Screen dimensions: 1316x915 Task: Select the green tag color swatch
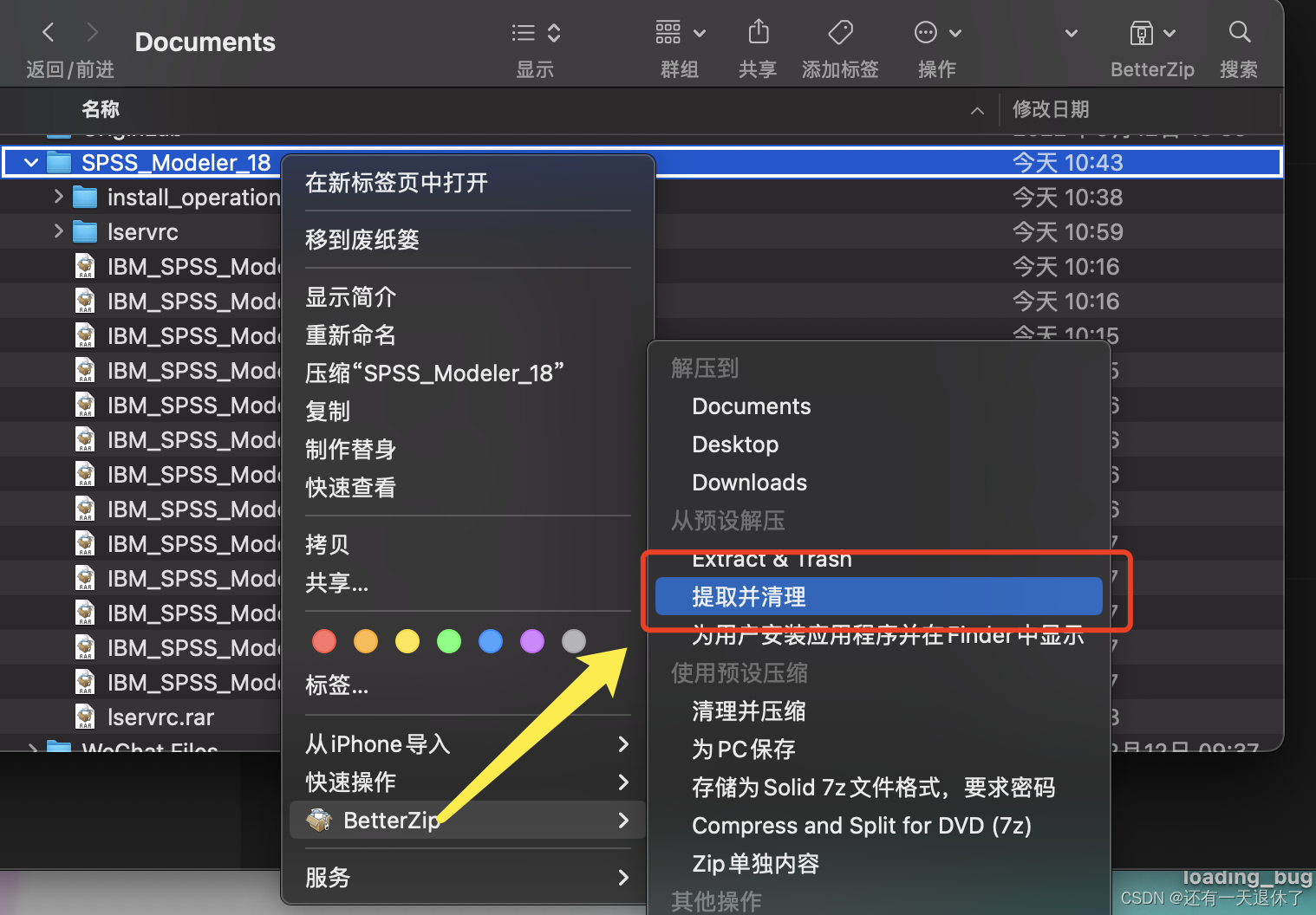(x=449, y=641)
